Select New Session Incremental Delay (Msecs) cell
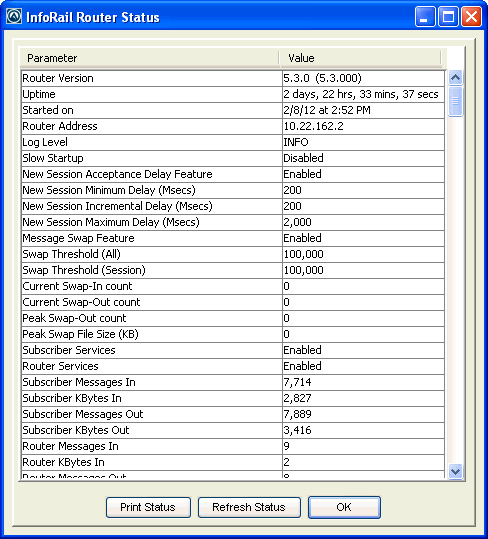Image resolution: width=488 pixels, height=539 pixels. [152, 206]
